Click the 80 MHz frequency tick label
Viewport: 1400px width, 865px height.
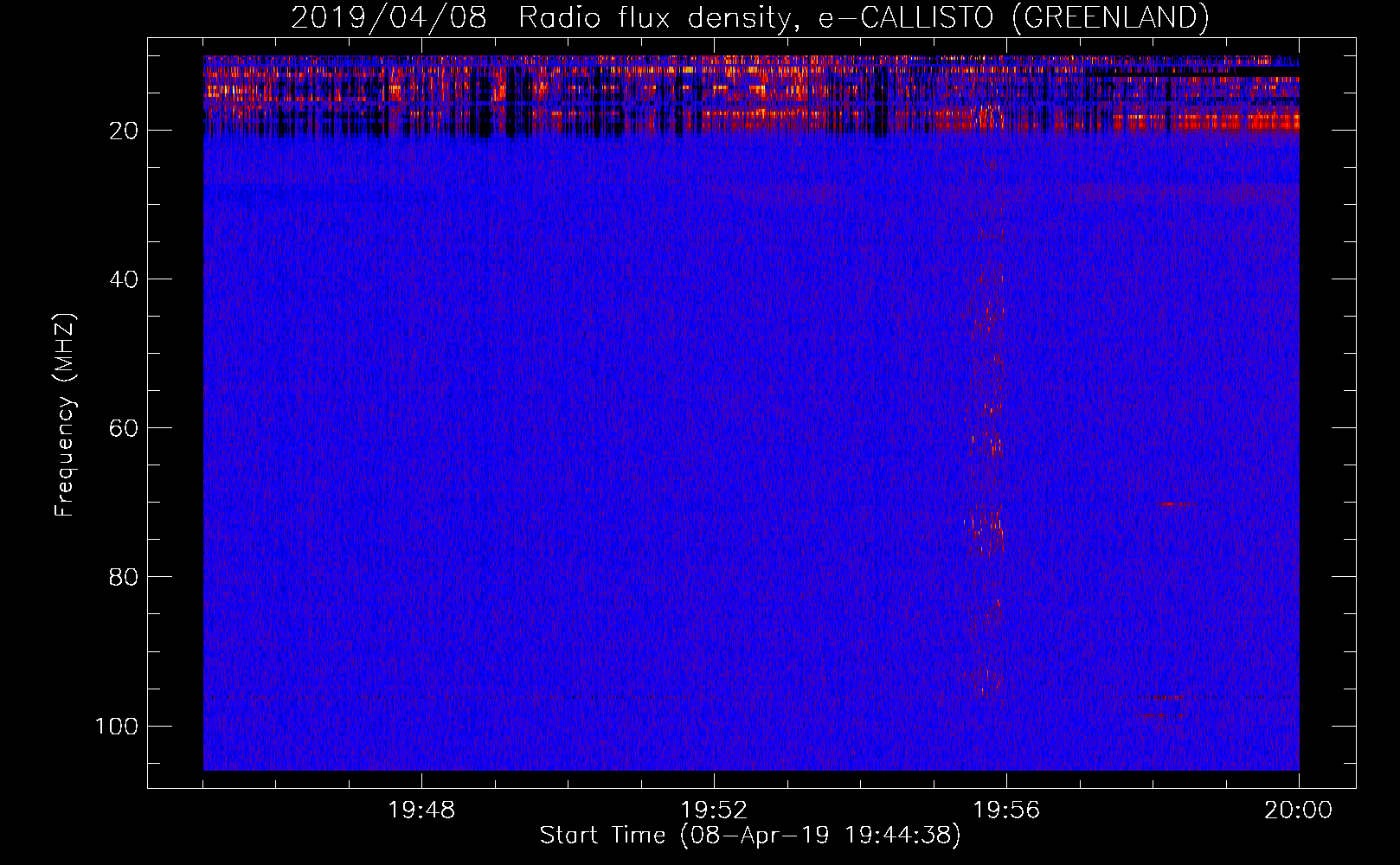click(x=124, y=577)
